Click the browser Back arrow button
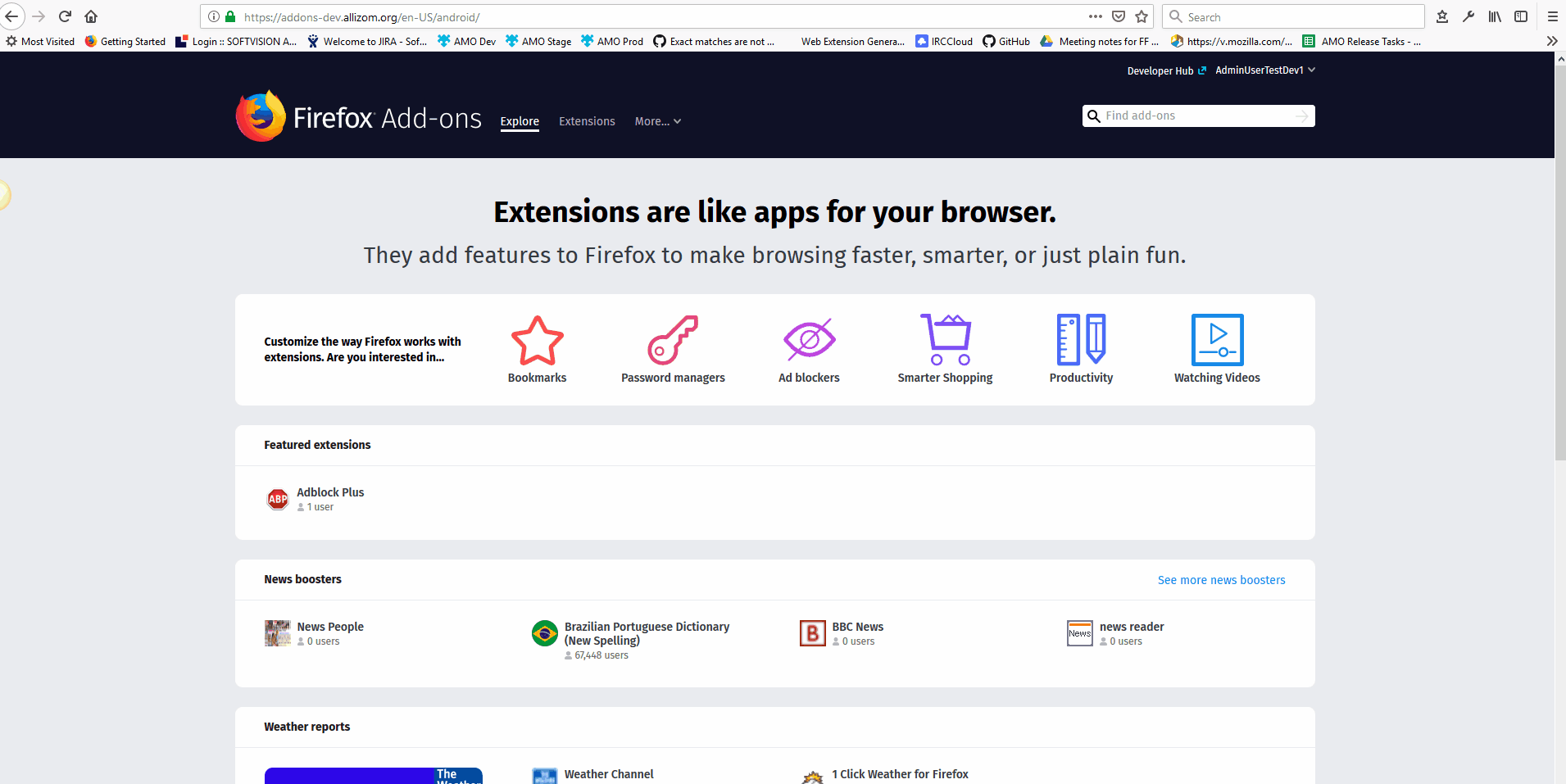The image size is (1566, 784). (x=11, y=16)
